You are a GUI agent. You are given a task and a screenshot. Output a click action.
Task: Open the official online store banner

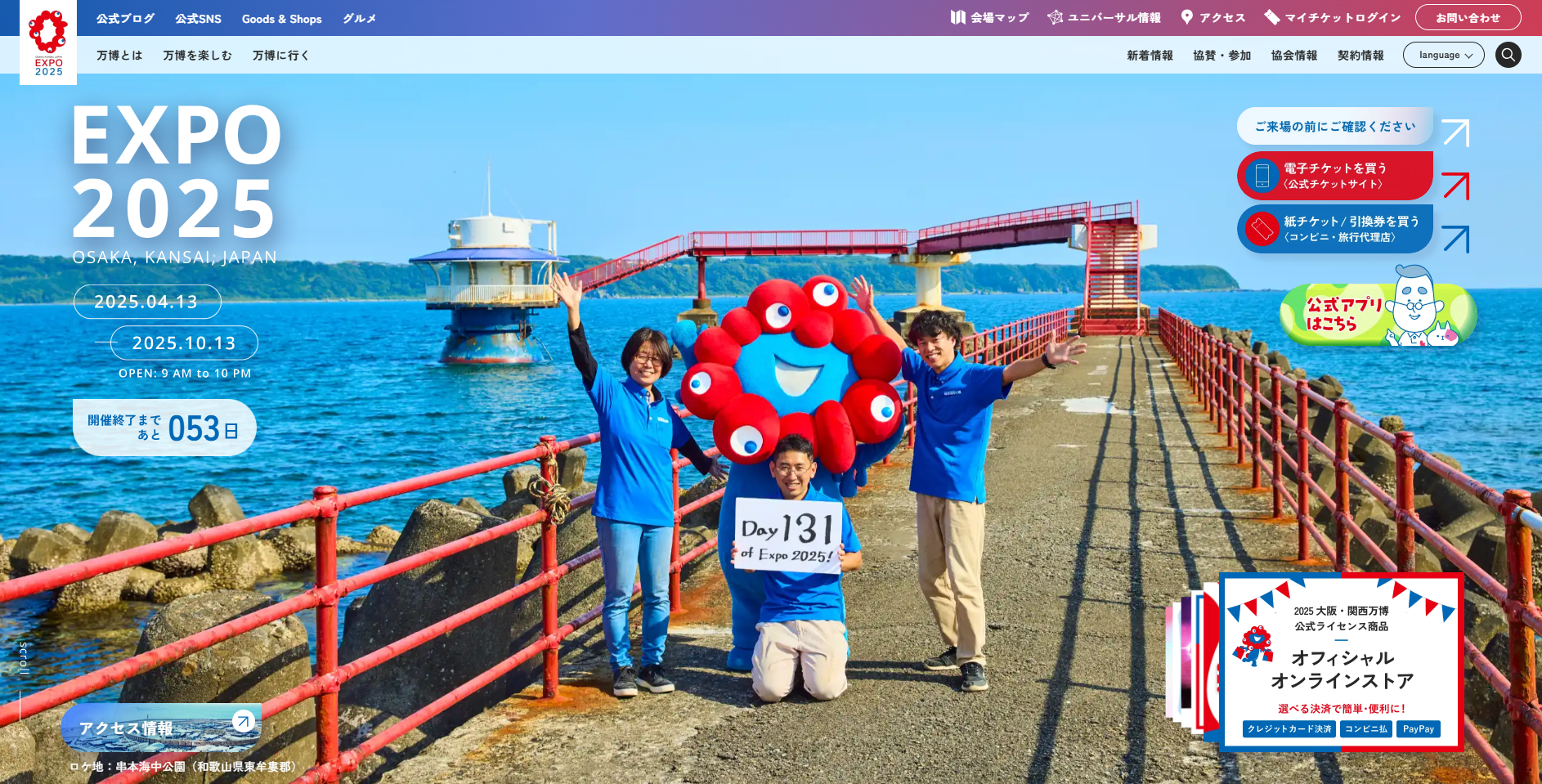(1340, 662)
